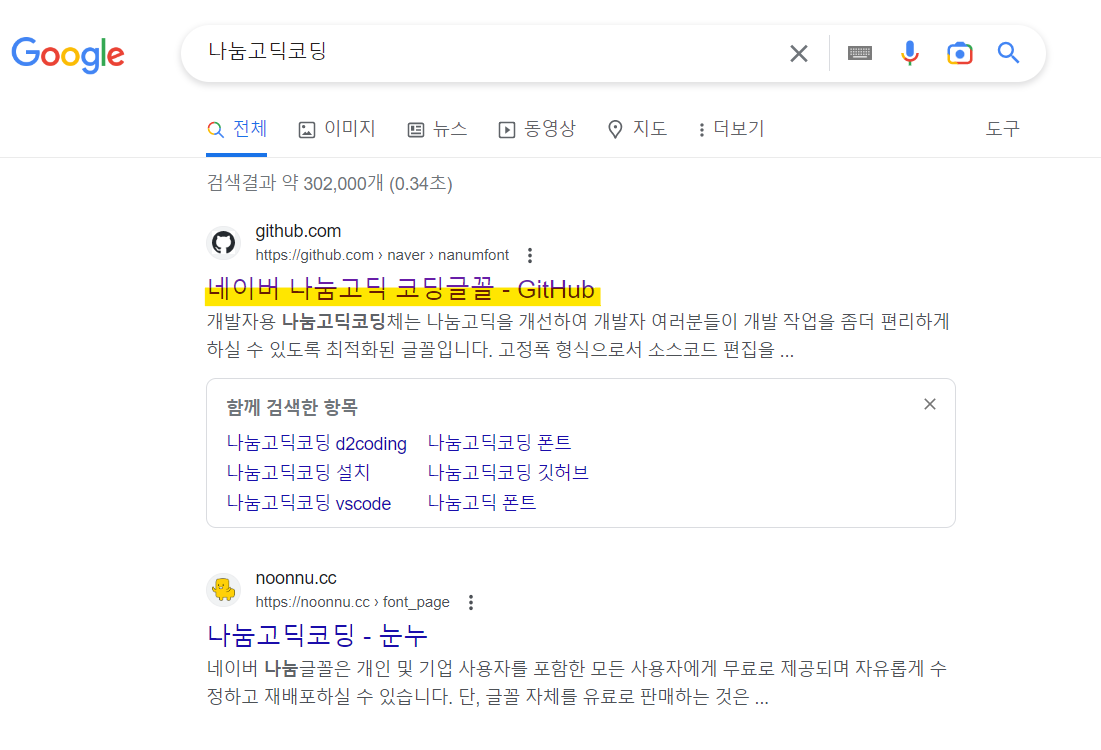Click the blue magnifier search button

coord(1008,53)
